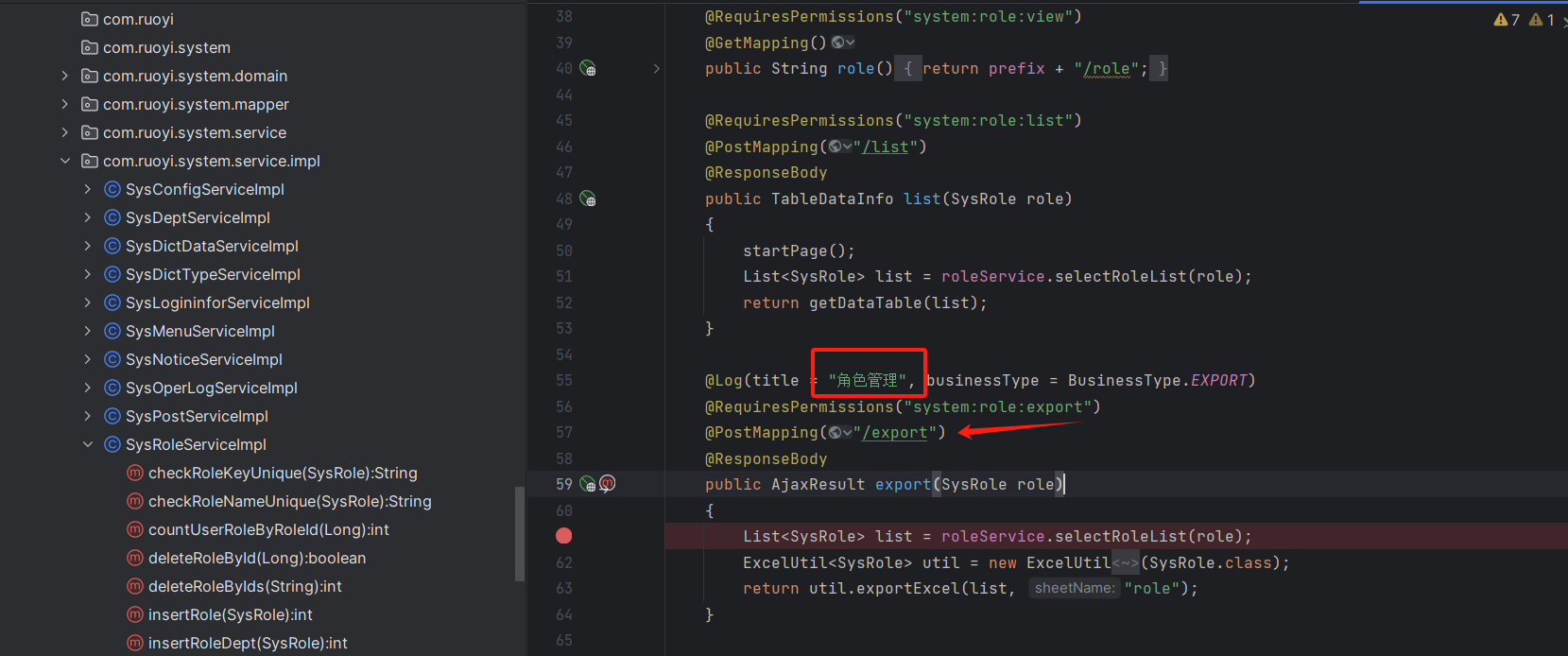This screenshot has width=1568, height=656.
Task: Click the SysConfigServiceImpl class icon
Action: tap(112, 189)
